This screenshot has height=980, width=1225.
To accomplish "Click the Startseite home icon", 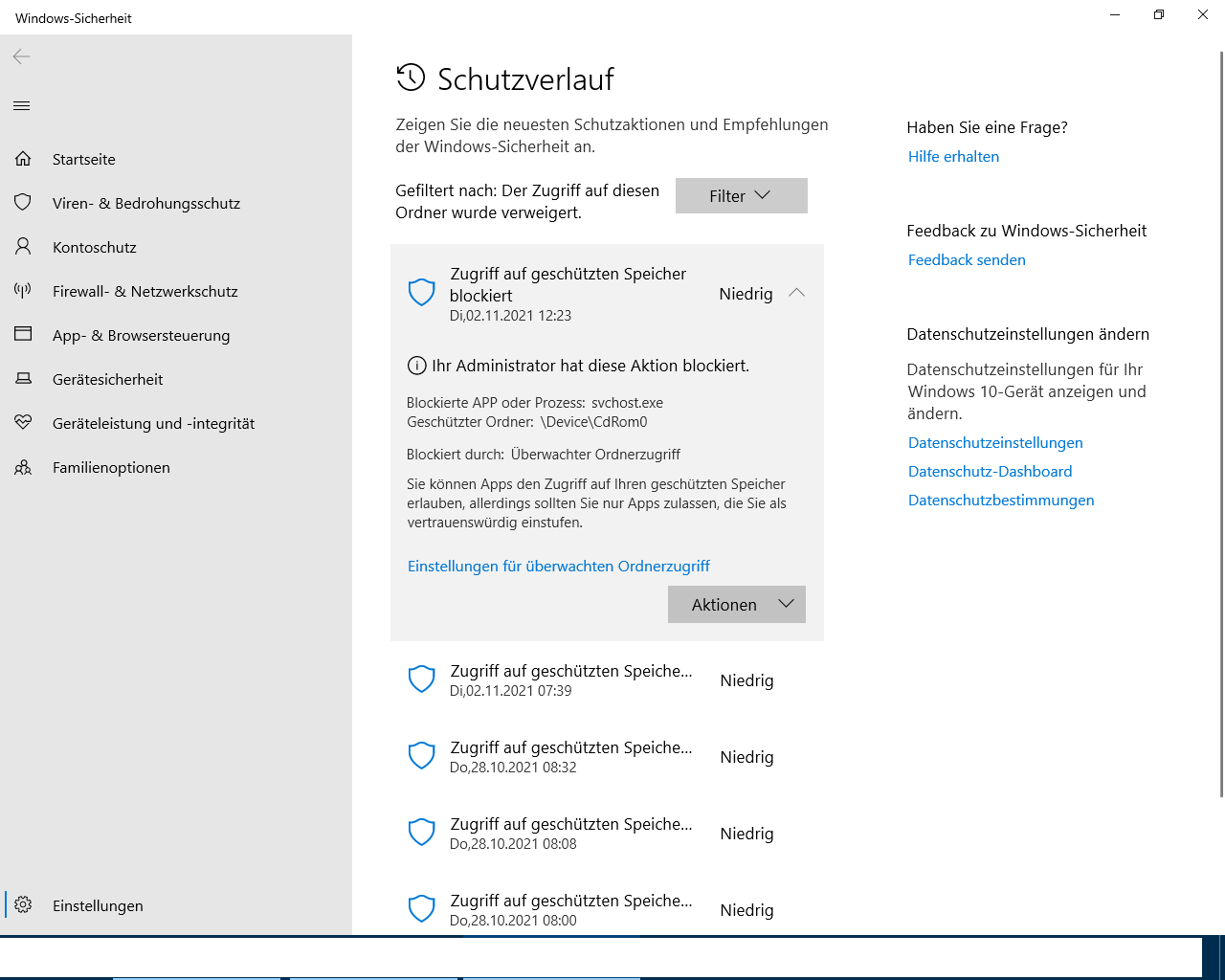I will pyautogui.click(x=23, y=159).
